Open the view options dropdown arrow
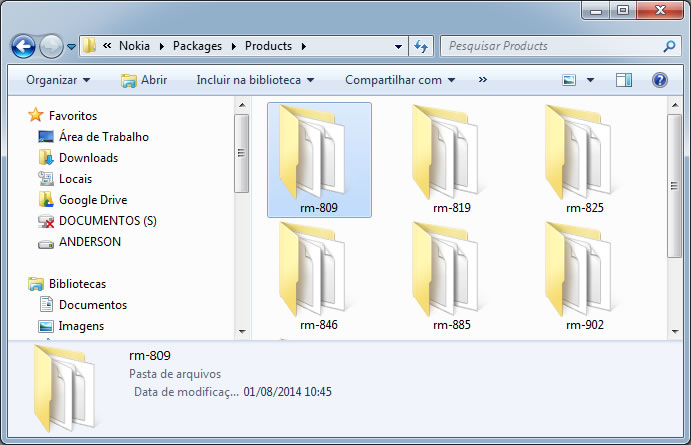 590,80
